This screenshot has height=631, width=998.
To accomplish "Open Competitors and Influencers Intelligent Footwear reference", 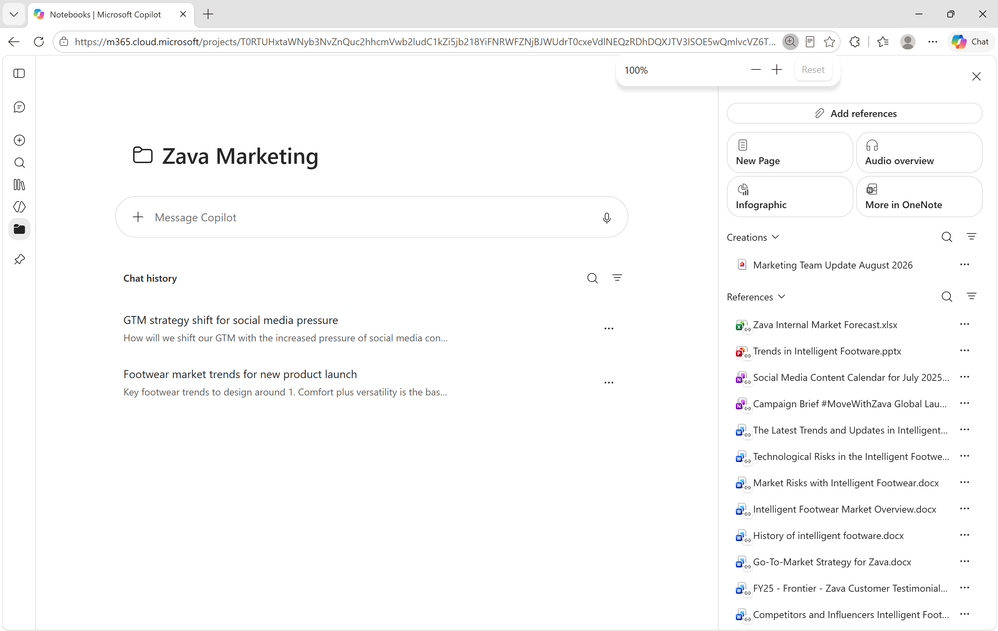I will [851, 614].
